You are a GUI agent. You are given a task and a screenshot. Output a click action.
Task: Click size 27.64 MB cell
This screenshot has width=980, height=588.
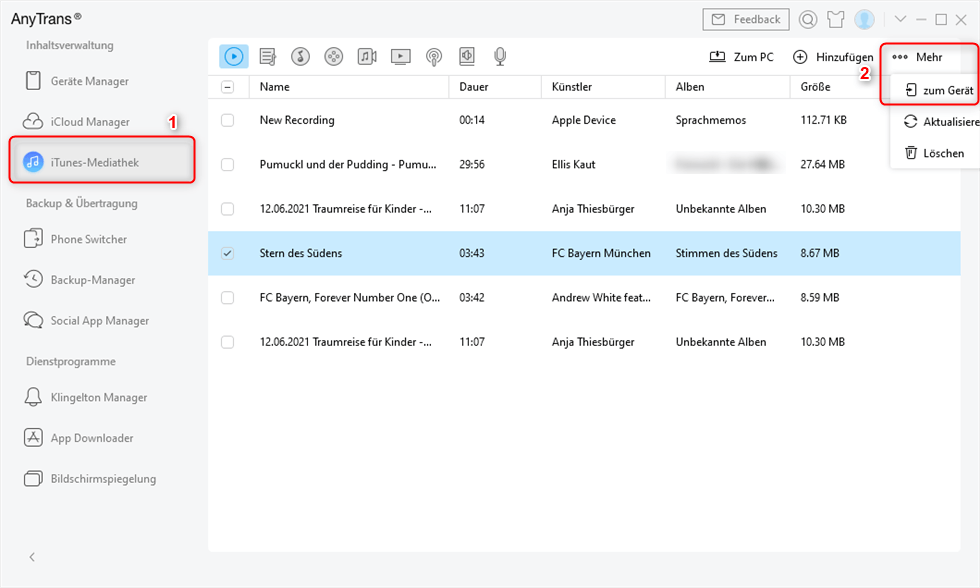pos(822,164)
